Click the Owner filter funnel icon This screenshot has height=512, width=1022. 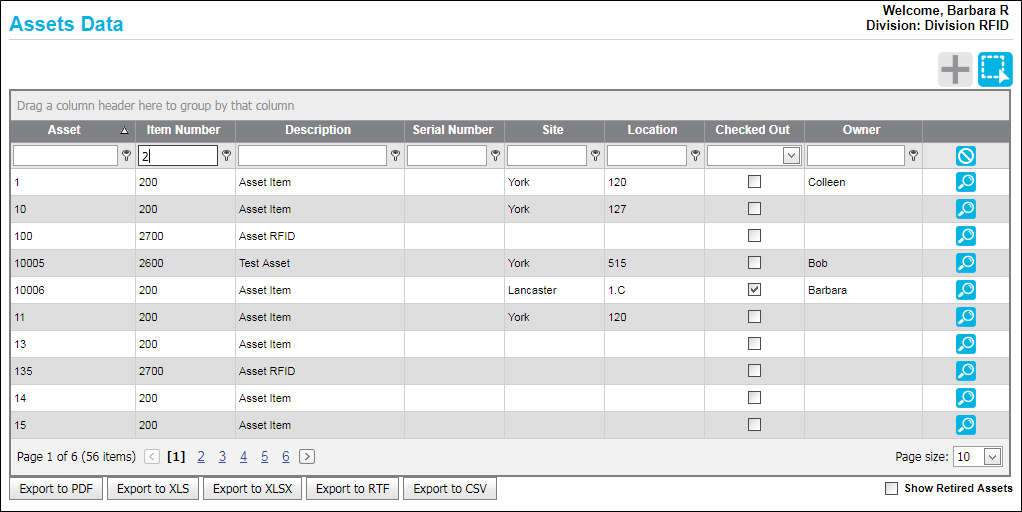913,156
